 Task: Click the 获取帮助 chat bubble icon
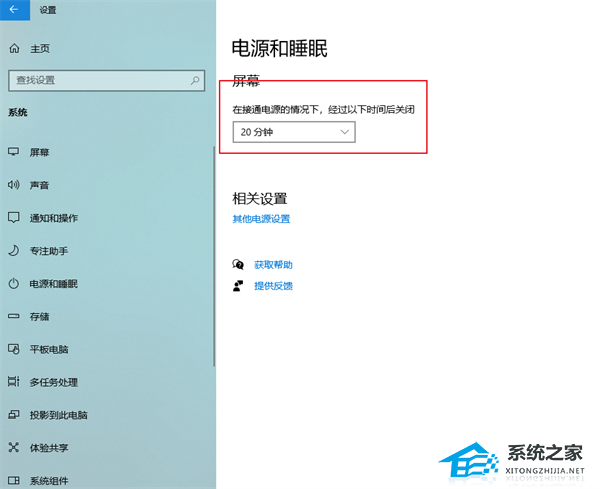[x=238, y=264]
